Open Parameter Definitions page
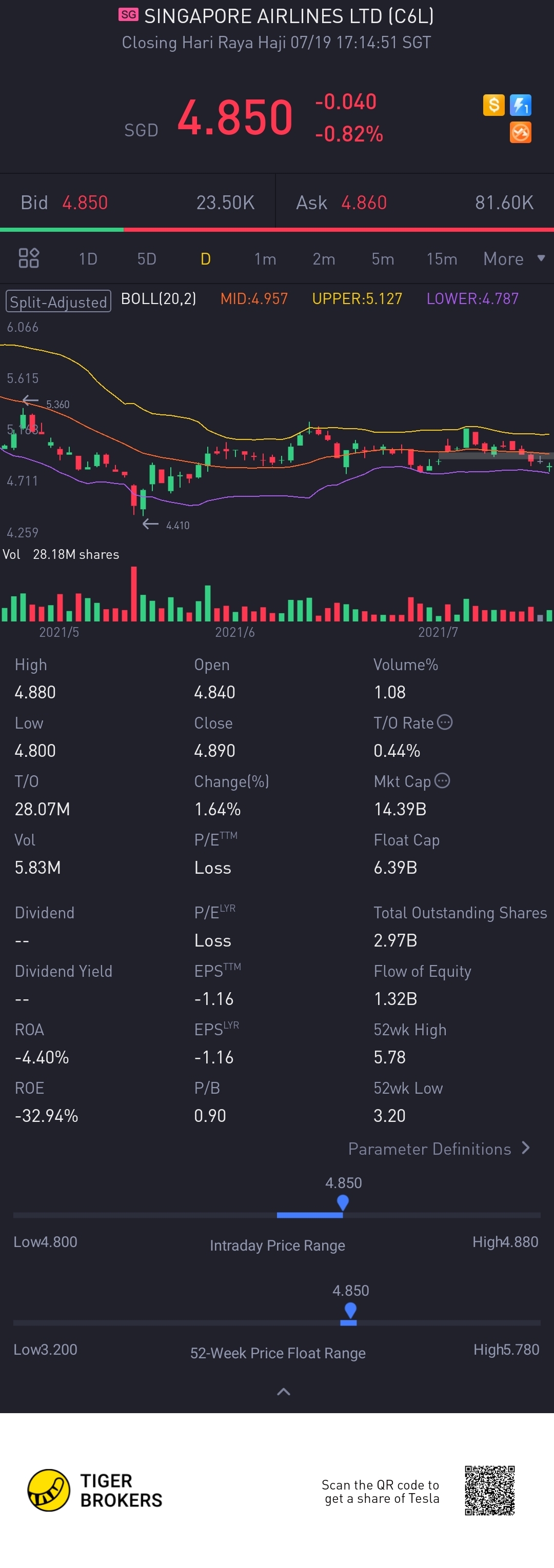 tap(439, 1149)
